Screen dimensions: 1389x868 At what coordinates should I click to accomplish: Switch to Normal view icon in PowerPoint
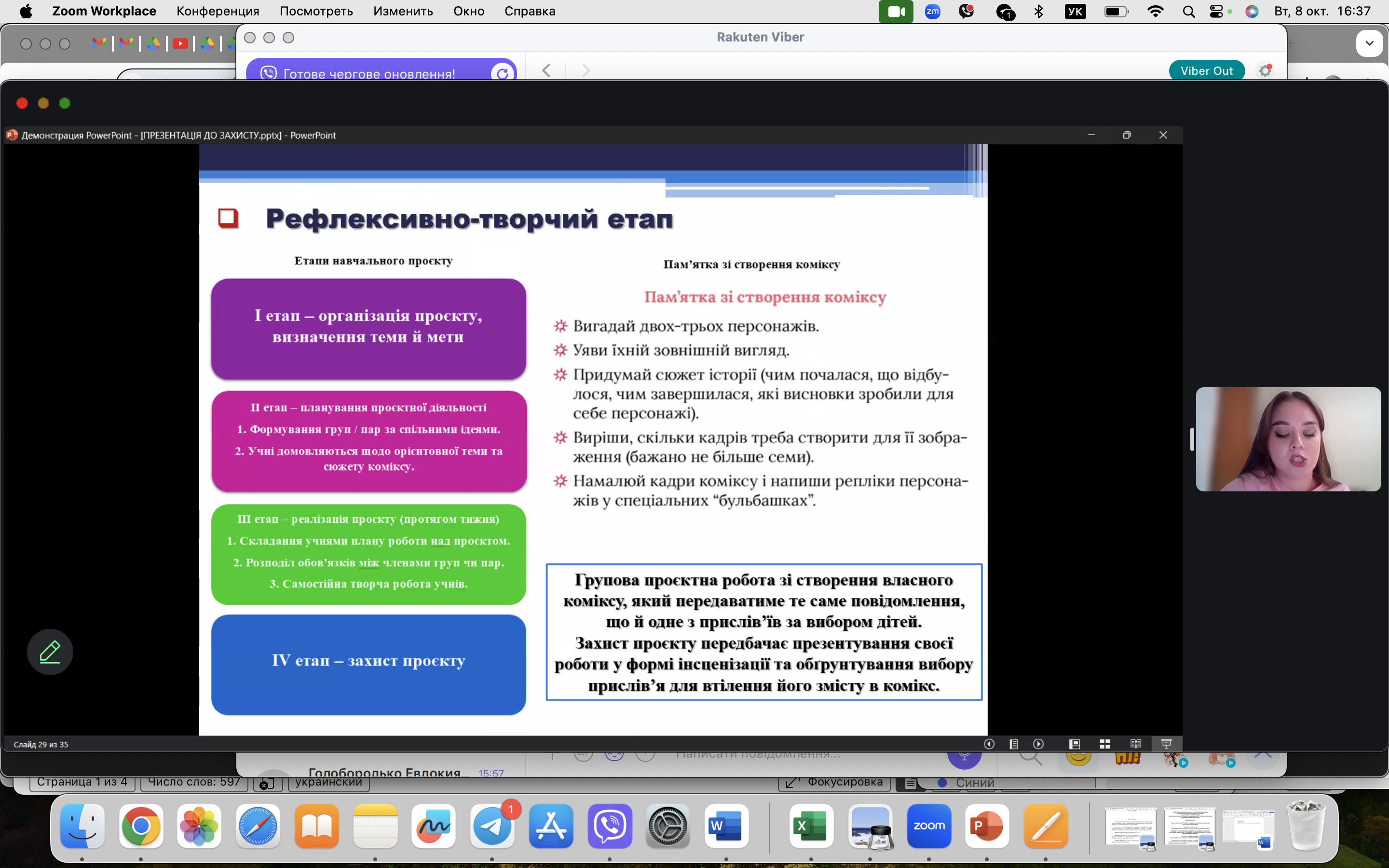(1075, 744)
